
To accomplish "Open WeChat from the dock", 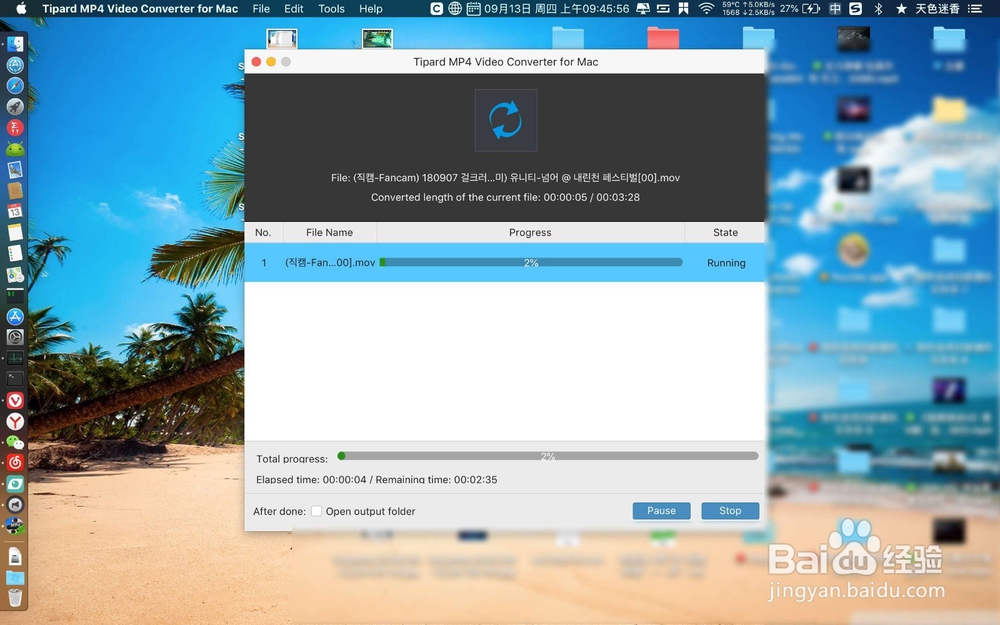I will (14, 442).
